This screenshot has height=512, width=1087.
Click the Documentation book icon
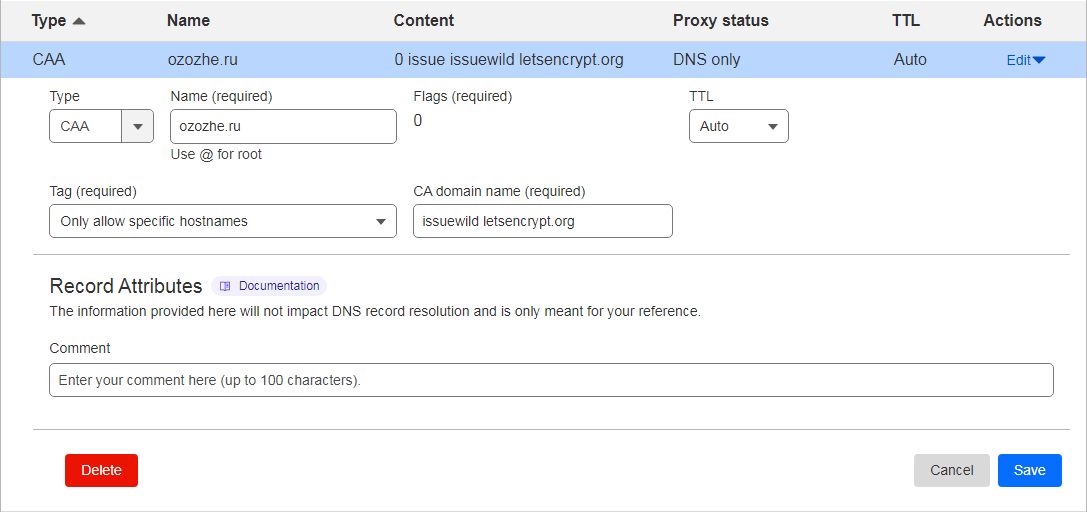tap(225, 286)
